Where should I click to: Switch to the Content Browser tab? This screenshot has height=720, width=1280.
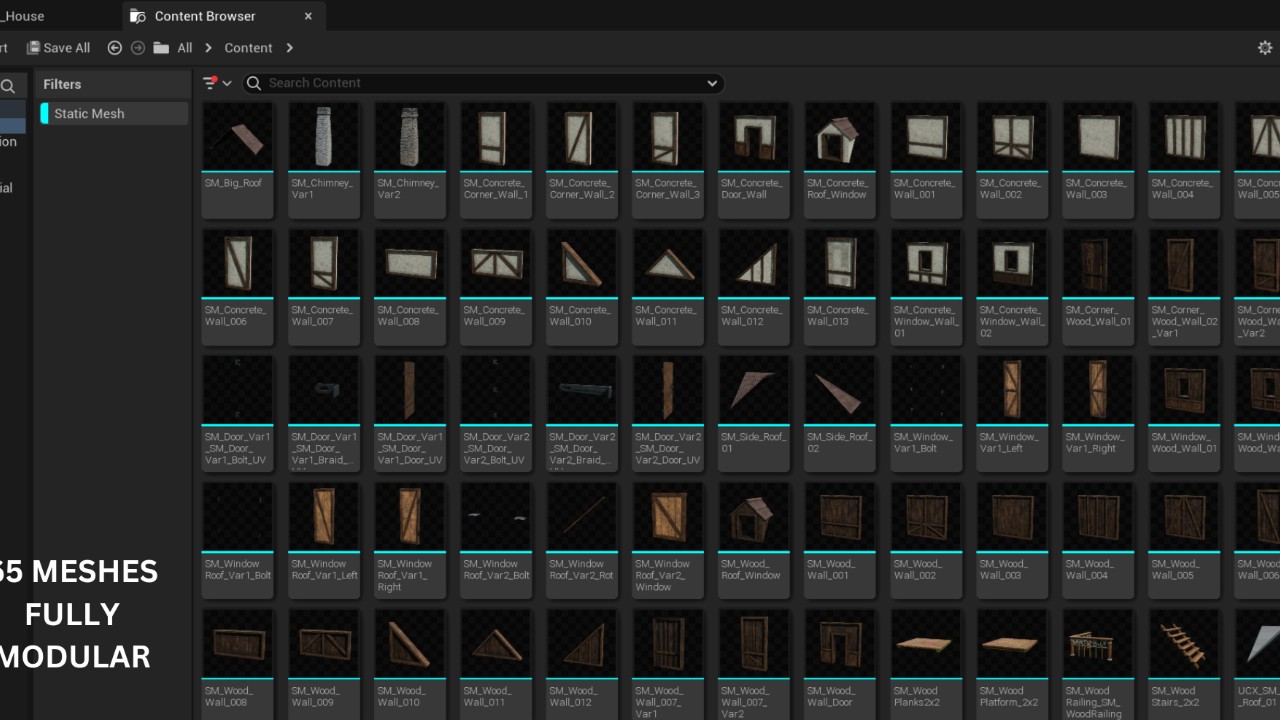click(204, 16)
